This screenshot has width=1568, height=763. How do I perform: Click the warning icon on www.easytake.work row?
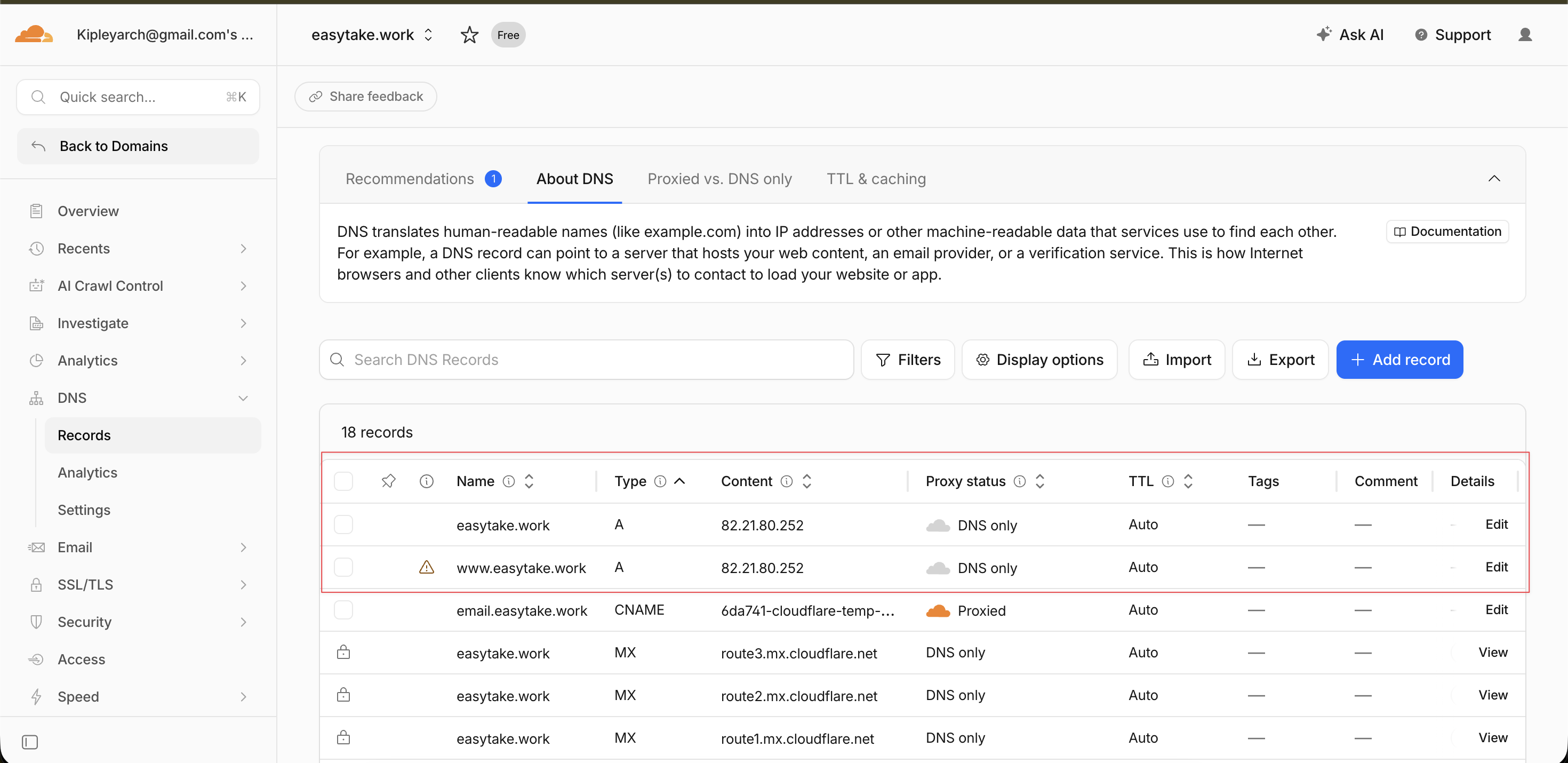coord(427,567)
